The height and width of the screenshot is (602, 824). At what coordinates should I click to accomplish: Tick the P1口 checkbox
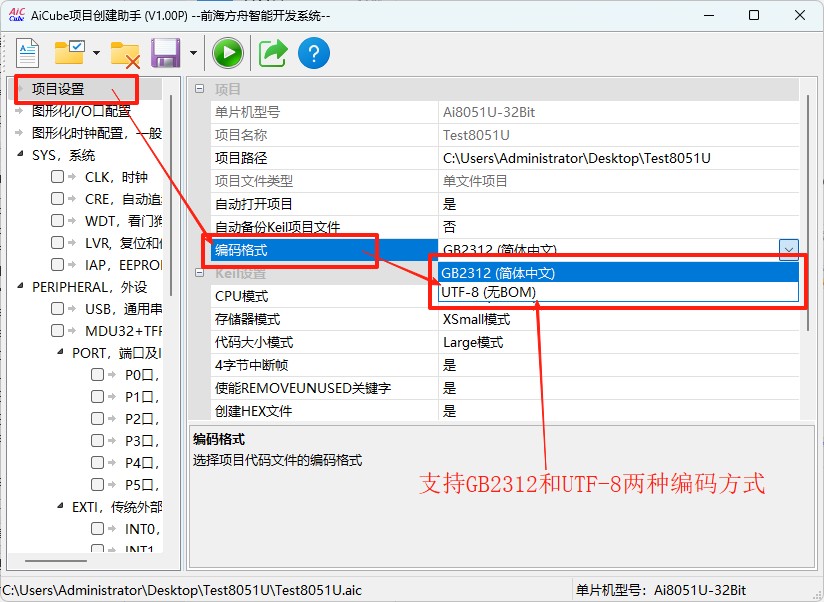pos(97,397)
